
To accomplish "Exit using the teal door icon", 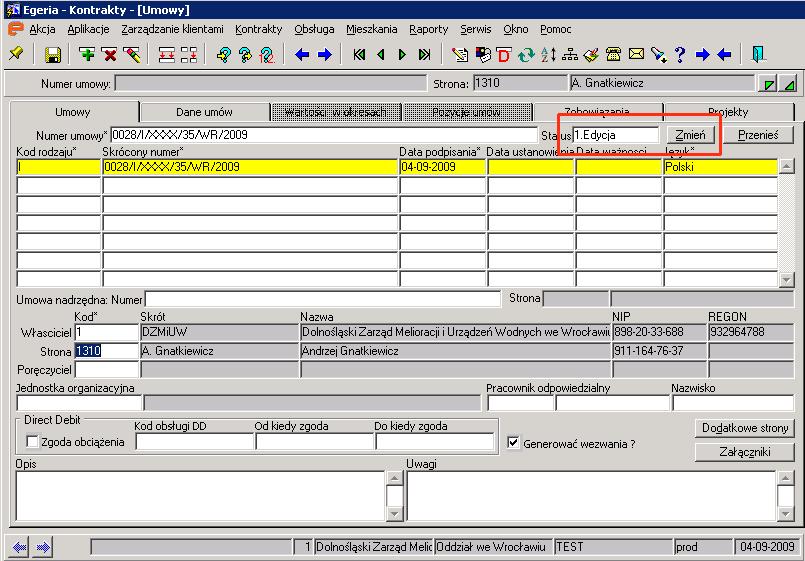I will point(758,54).
